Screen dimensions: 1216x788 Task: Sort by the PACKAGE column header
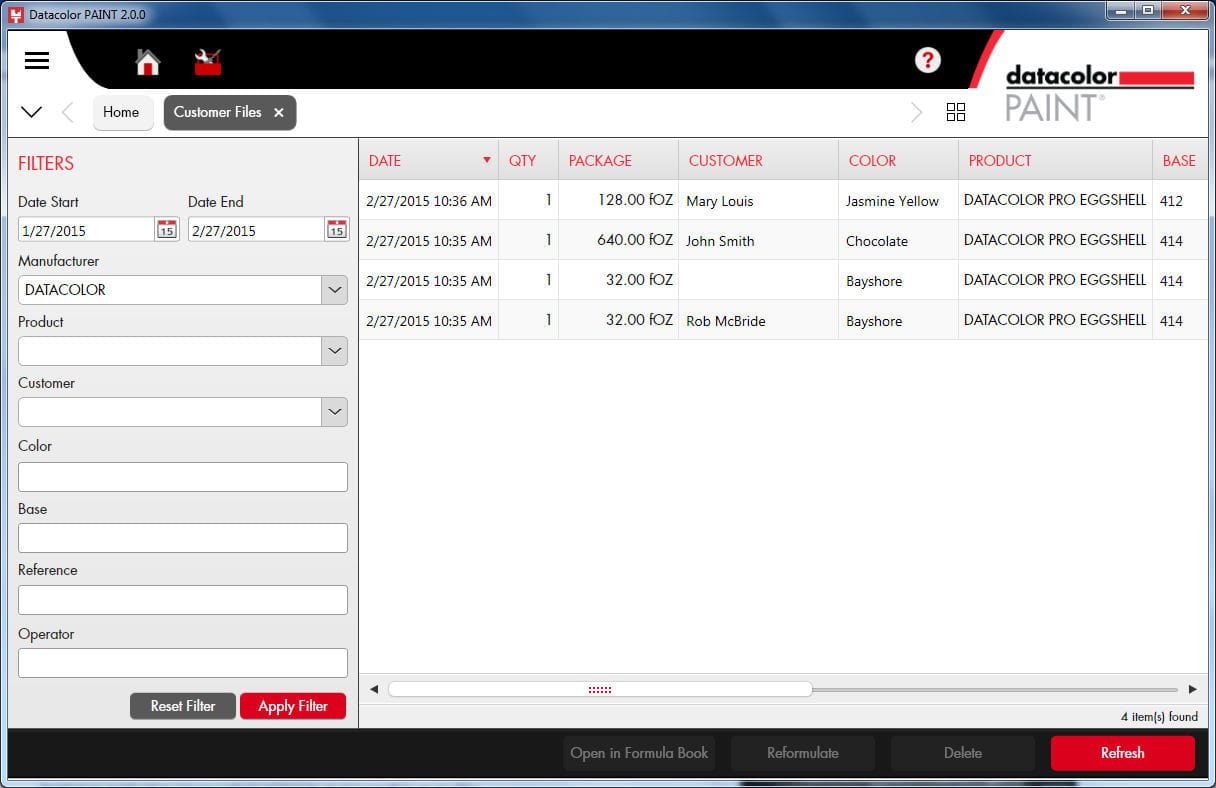click(x=618, y=160)
